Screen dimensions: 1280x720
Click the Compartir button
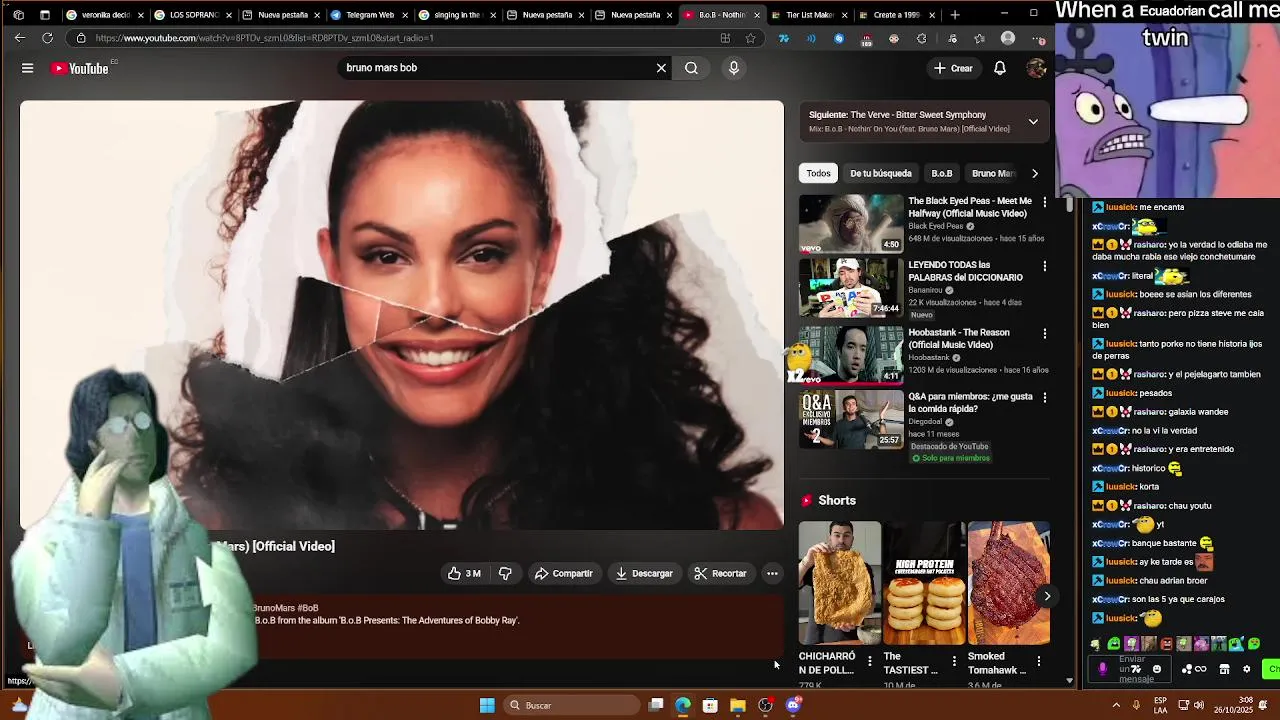(564, 573)
